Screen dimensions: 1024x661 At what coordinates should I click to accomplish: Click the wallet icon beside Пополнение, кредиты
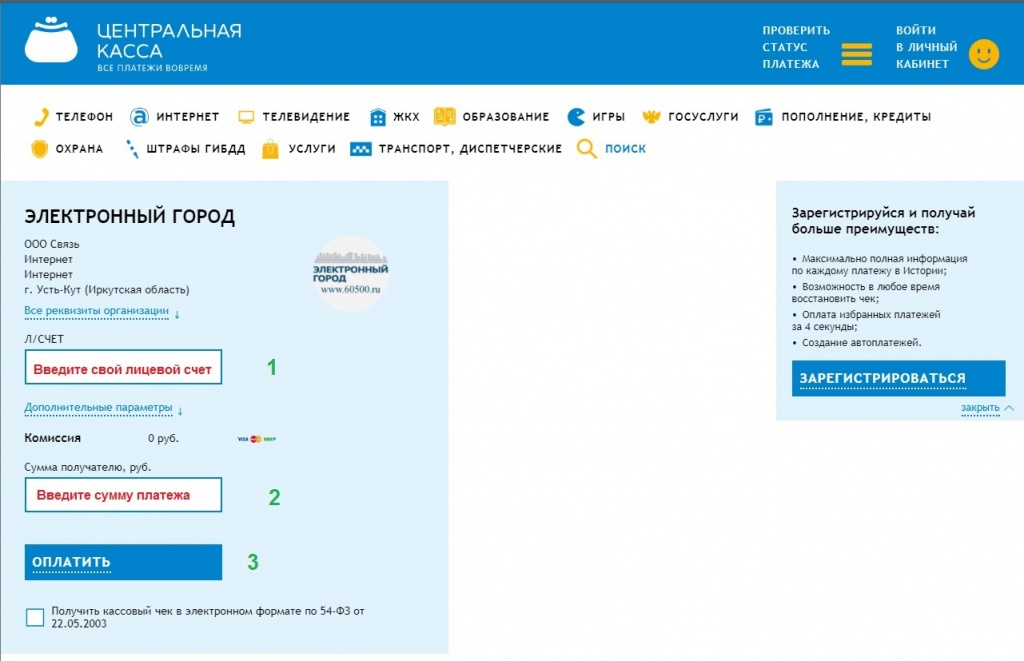click(x=764, y=118)
